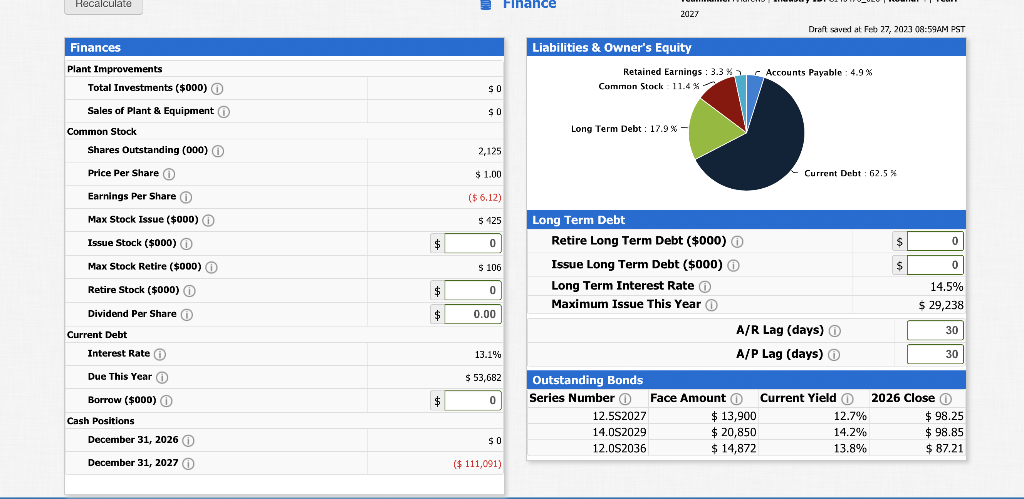
Task: Show info for December 31, 2027 cash
Action: pos(188,464)
